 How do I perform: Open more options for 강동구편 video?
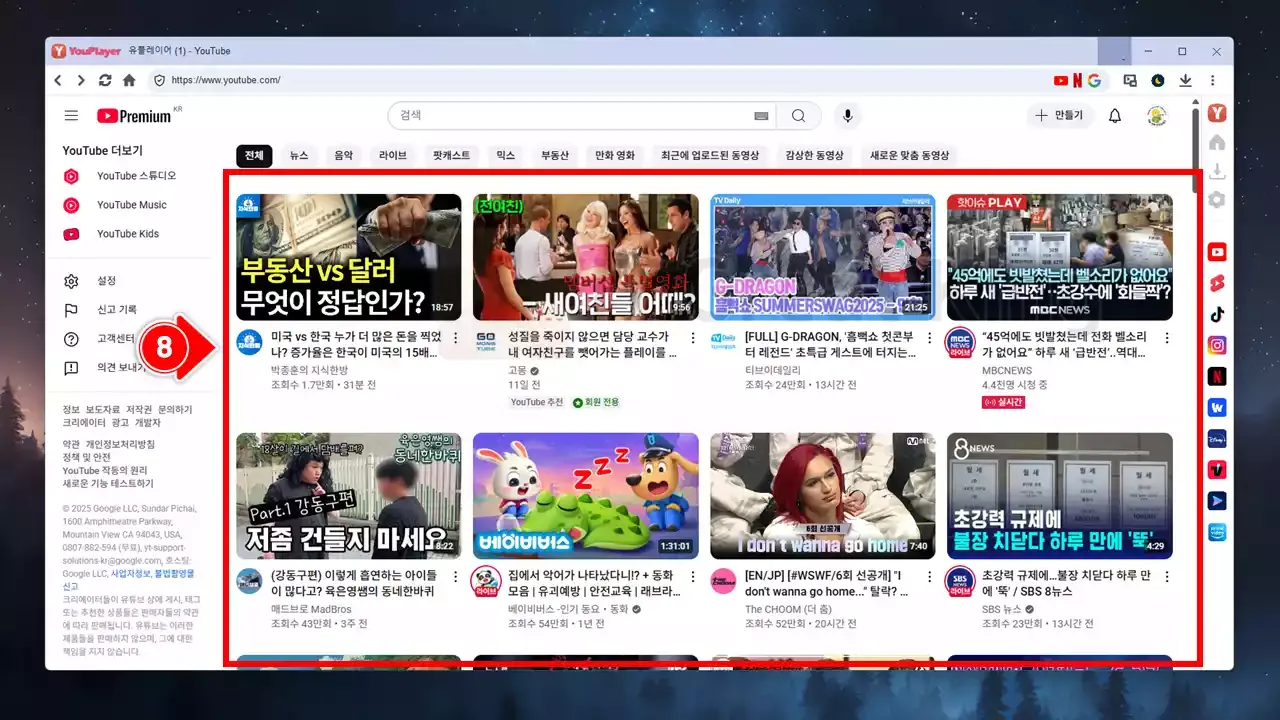456,577
